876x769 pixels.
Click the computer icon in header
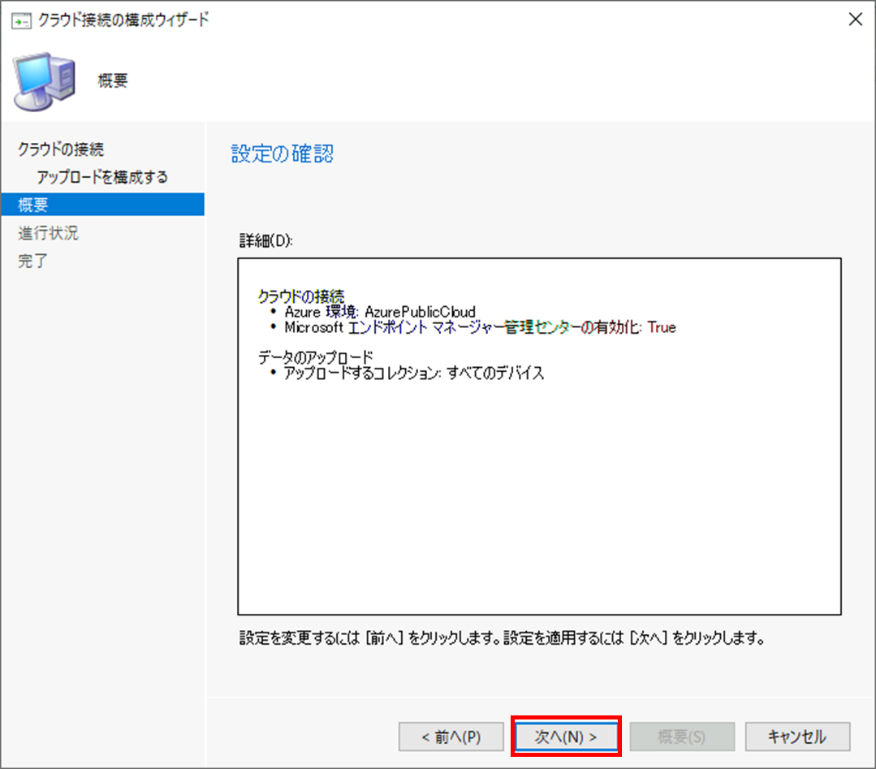pyautogui.click(x=45, y=82)
